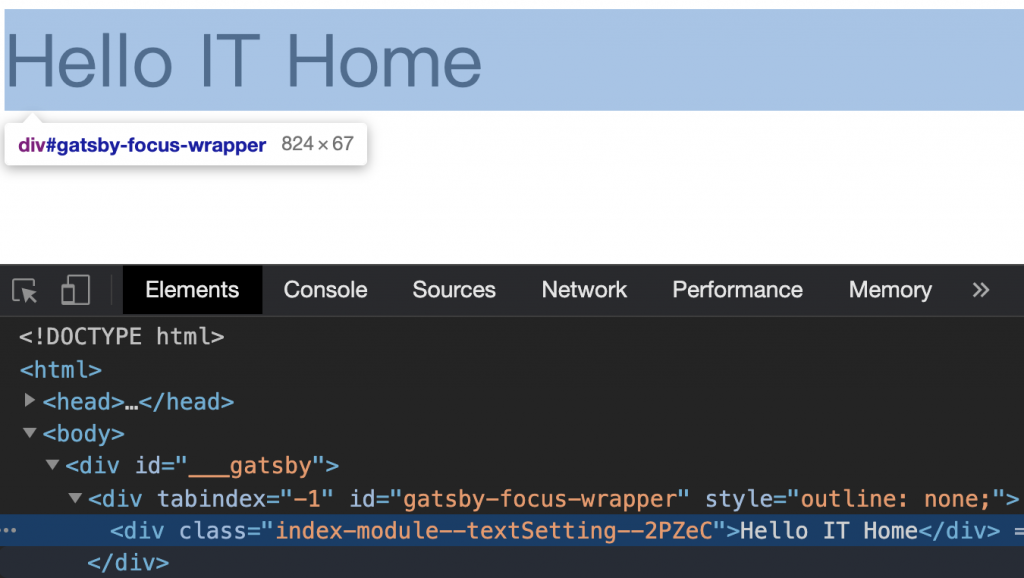Click the ellipsis beside the selected node

click(x=9, y=530)
